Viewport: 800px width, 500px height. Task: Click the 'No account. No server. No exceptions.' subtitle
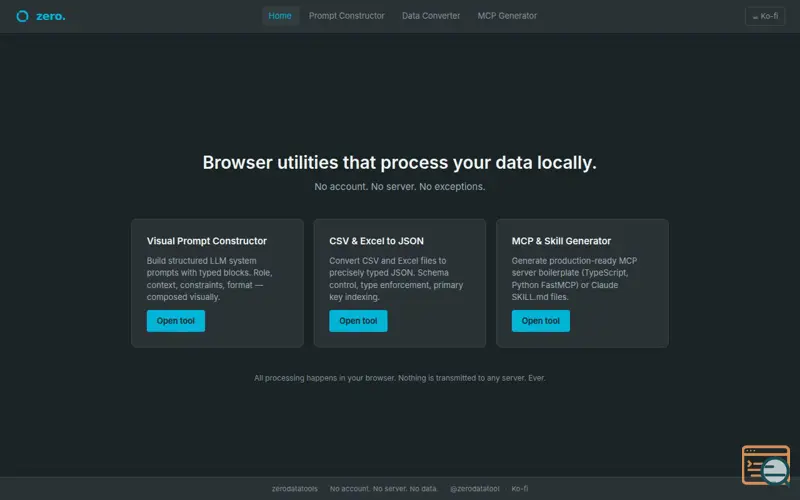click(x=399, y=187)
